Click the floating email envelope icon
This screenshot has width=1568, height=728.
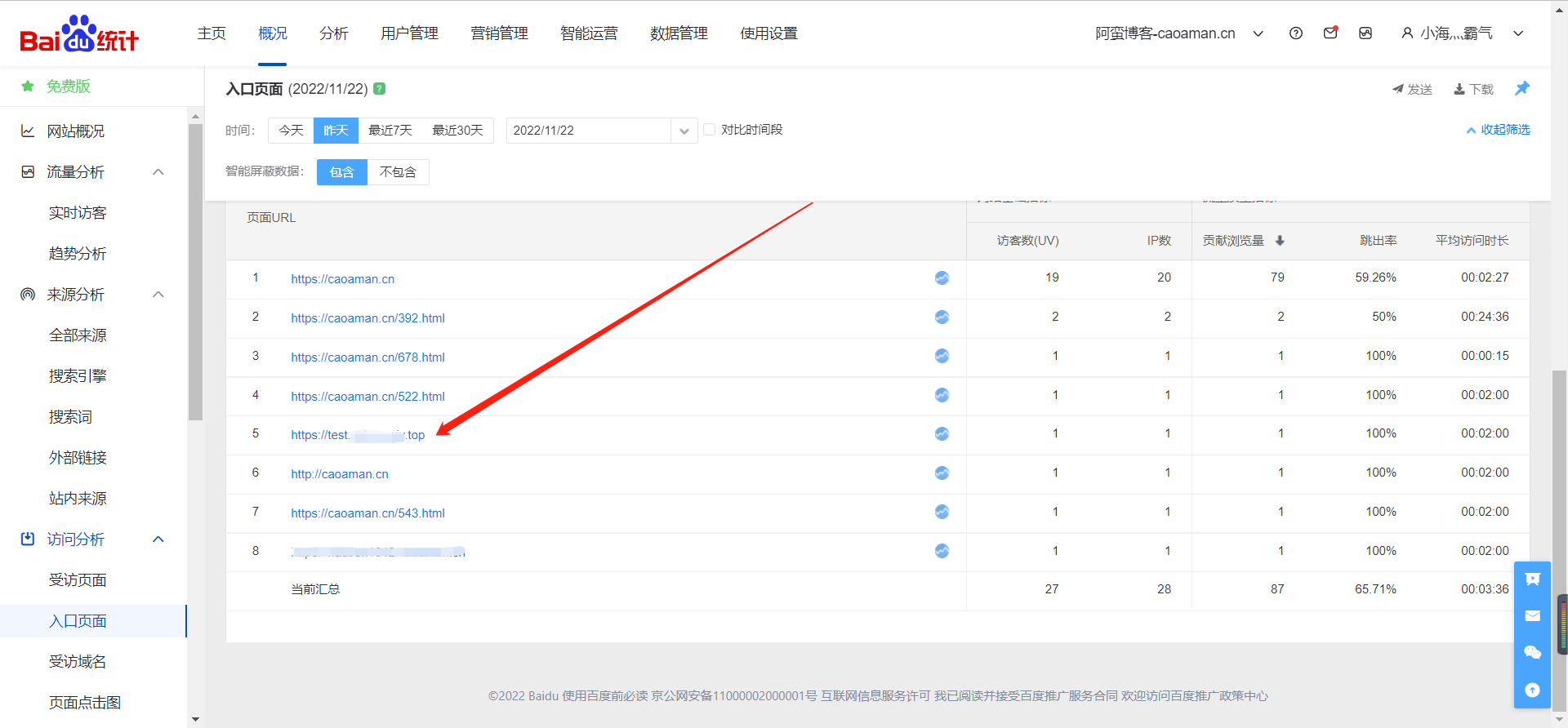[x=1532, y=616]
